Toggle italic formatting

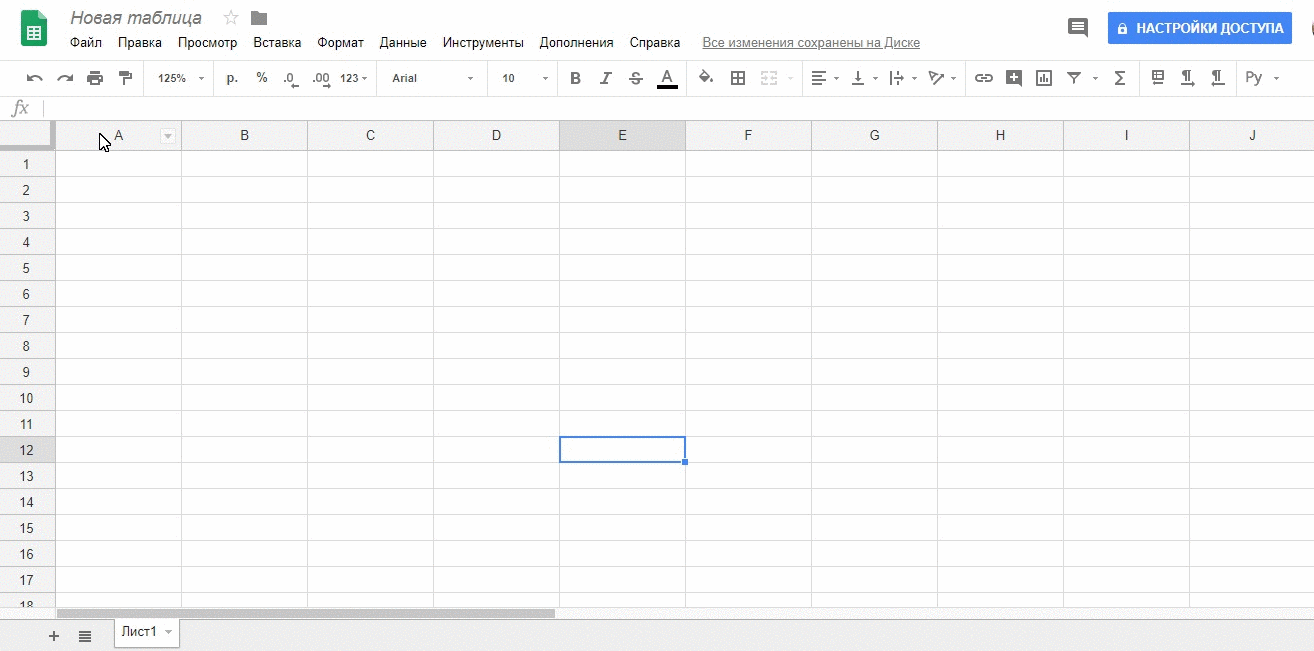click(605, 78)
